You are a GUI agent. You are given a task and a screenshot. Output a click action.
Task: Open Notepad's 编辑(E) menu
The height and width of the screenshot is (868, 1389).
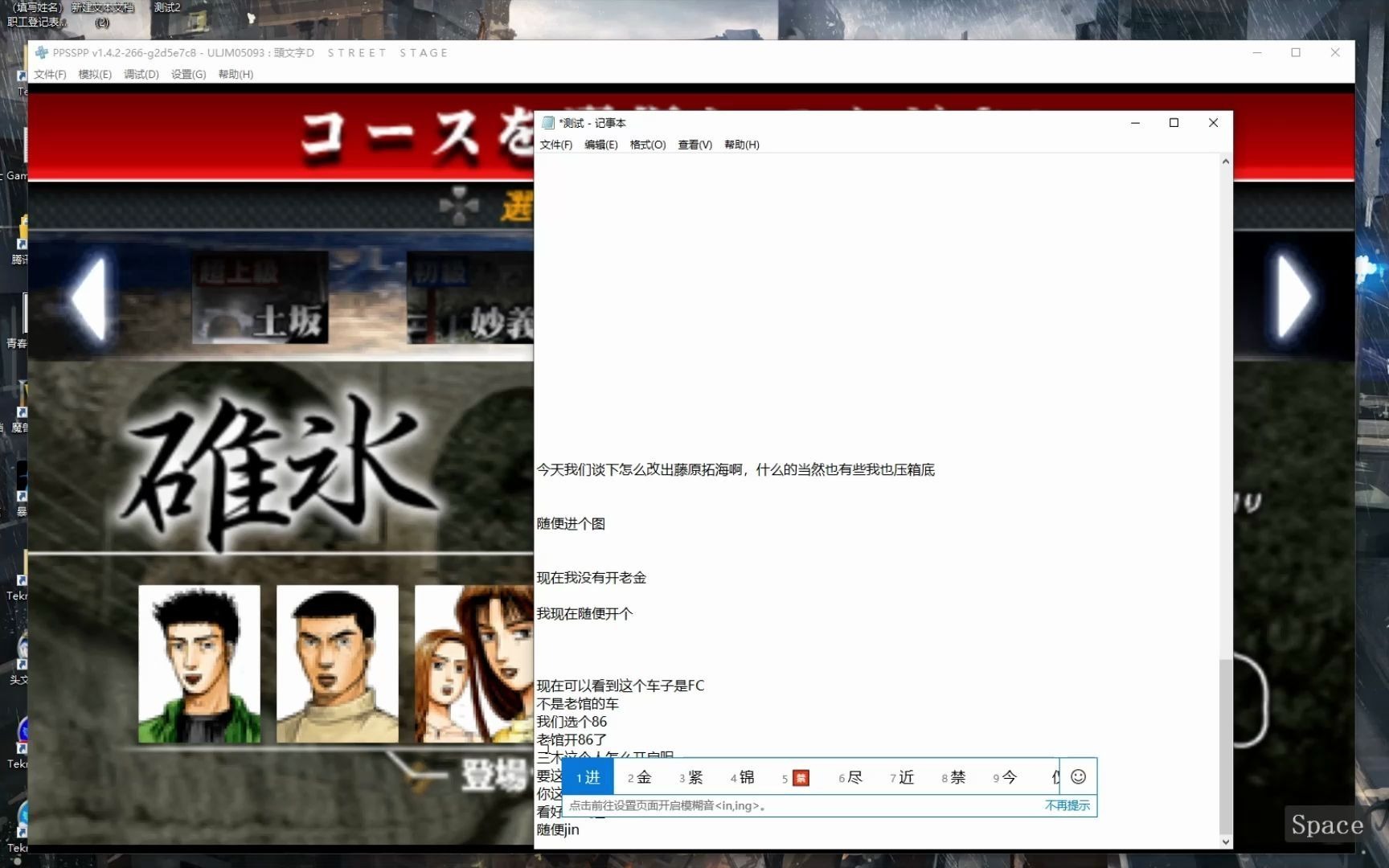coord(601,145)
